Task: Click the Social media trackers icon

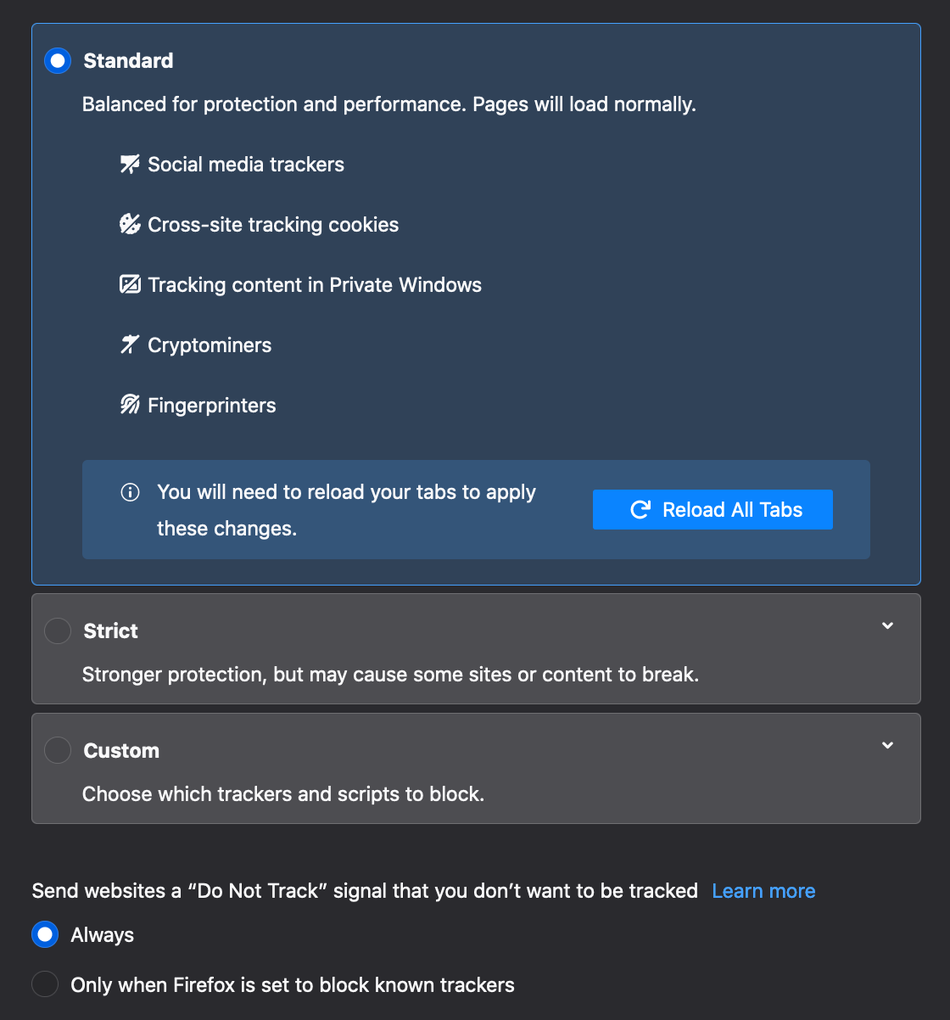Action: point(130,164)
